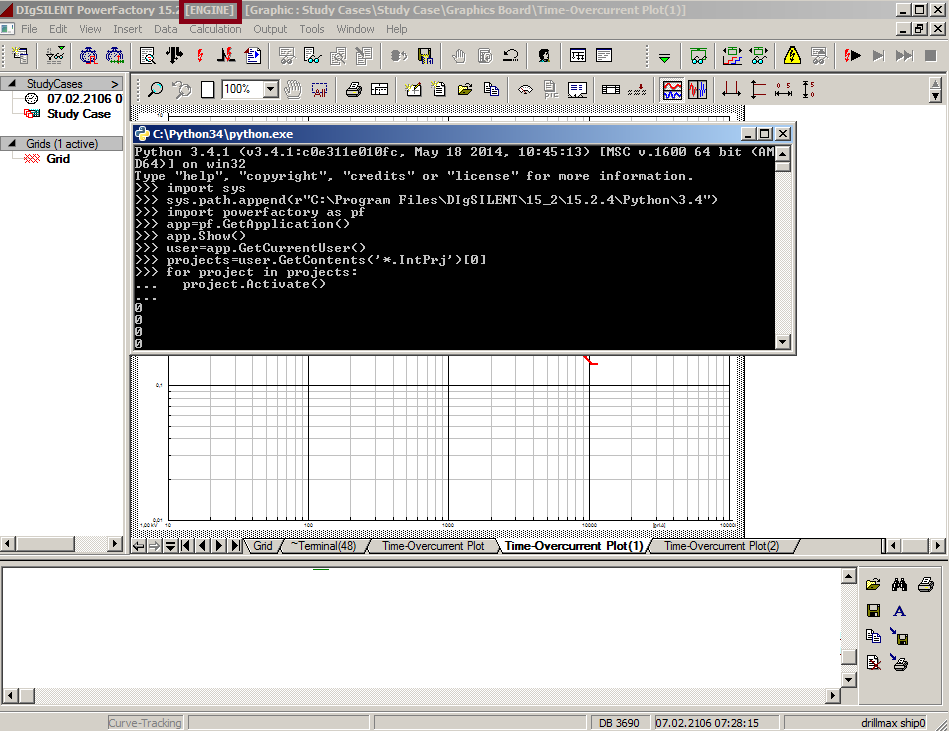Click the magnifier zoom-in tool
This screenshot has height=731, width=949.
coord(155,89)
